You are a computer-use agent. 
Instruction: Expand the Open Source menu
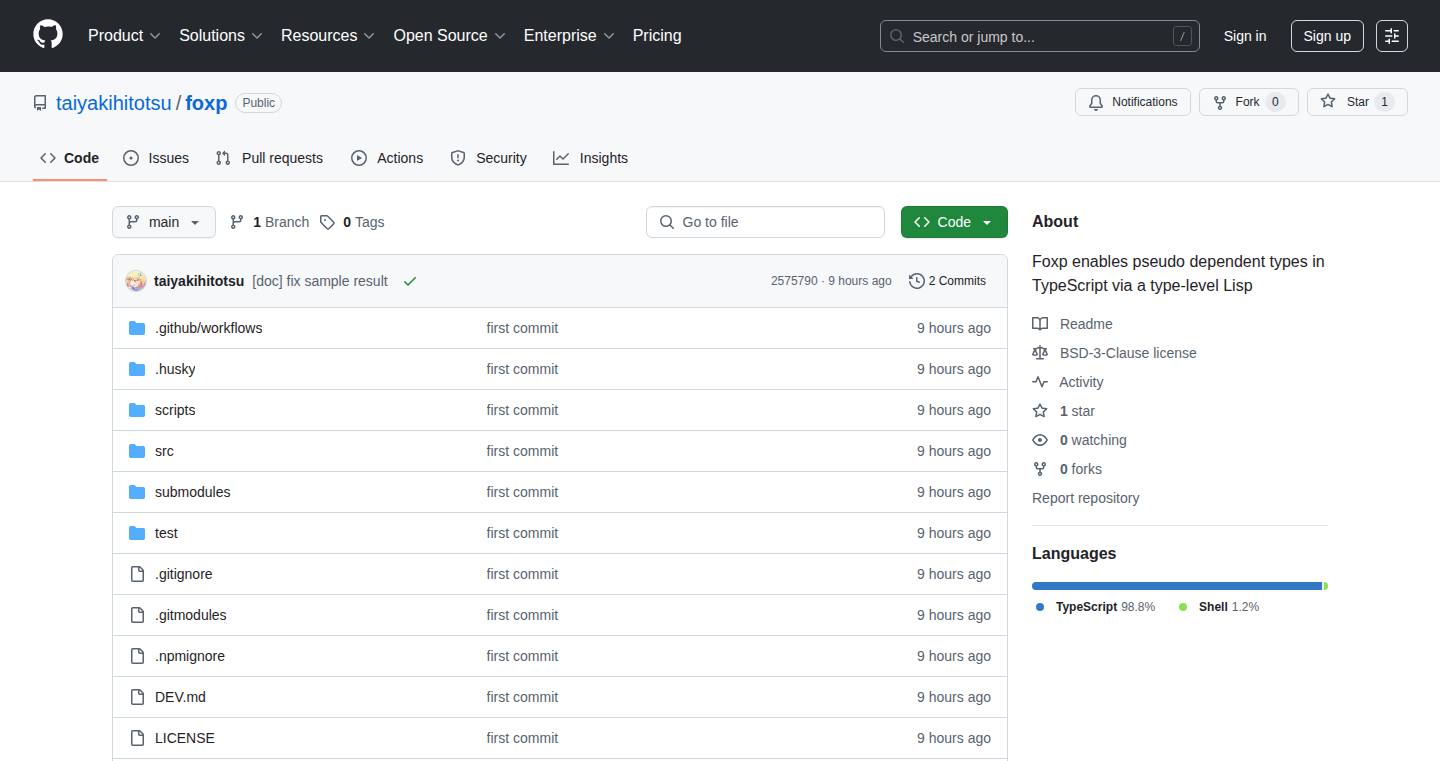pos(450,35)
